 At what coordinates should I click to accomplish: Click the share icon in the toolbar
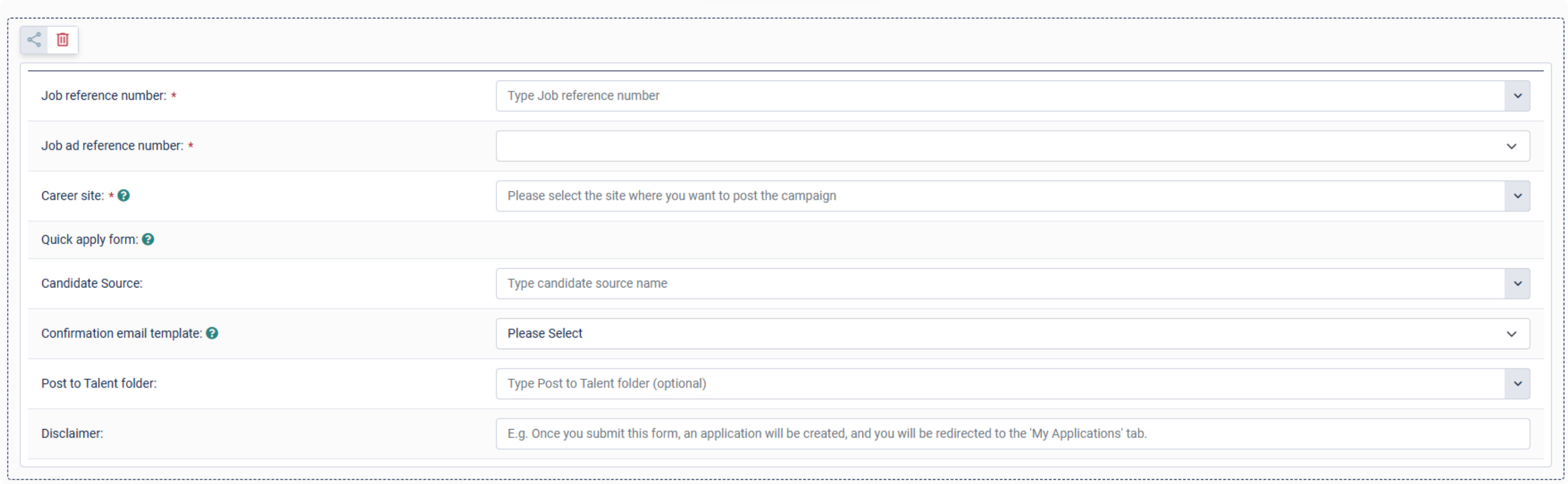click(x=34, y=40)
